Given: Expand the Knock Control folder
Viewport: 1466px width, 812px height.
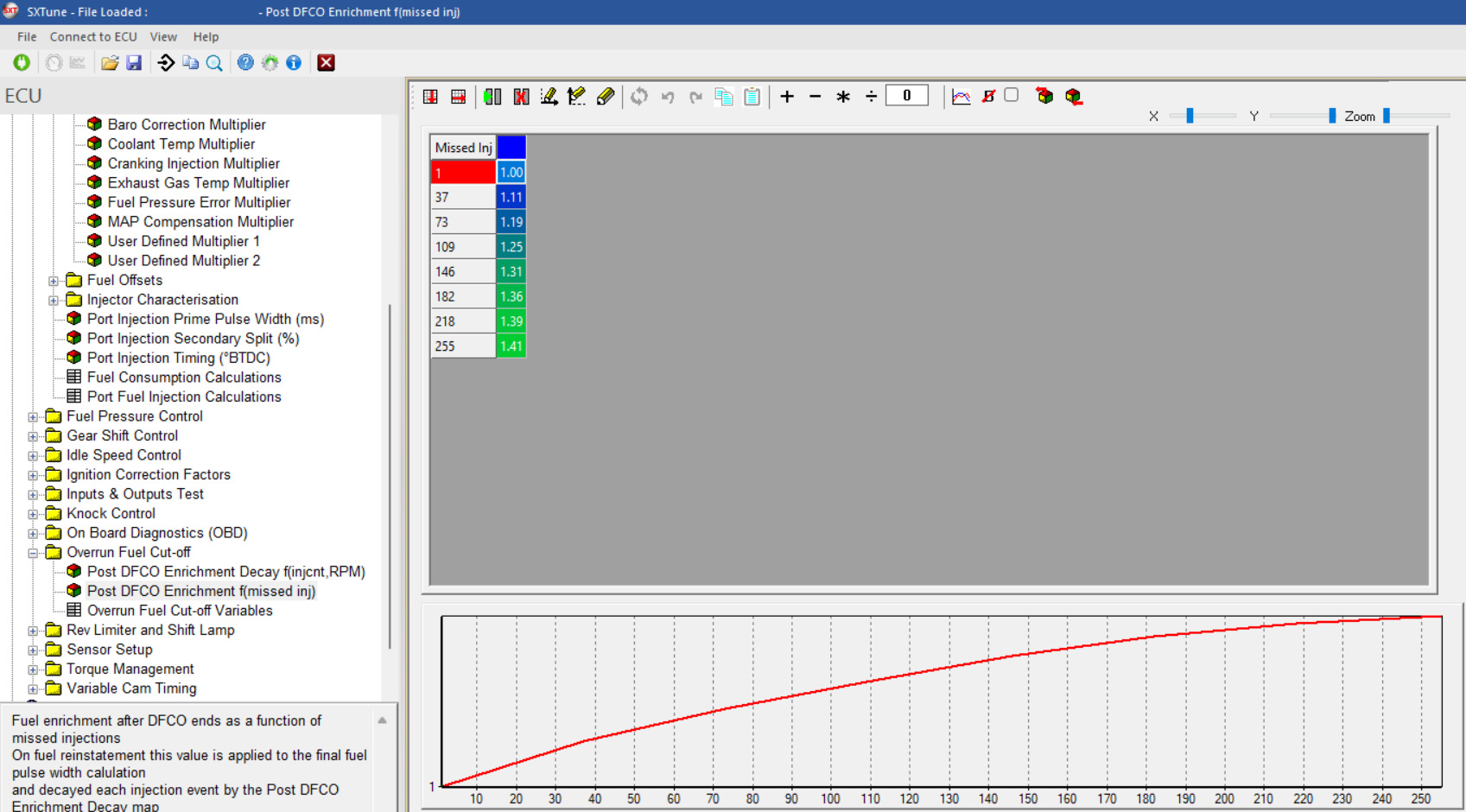Looking at the screenshot, I should [x=33, y=514].
